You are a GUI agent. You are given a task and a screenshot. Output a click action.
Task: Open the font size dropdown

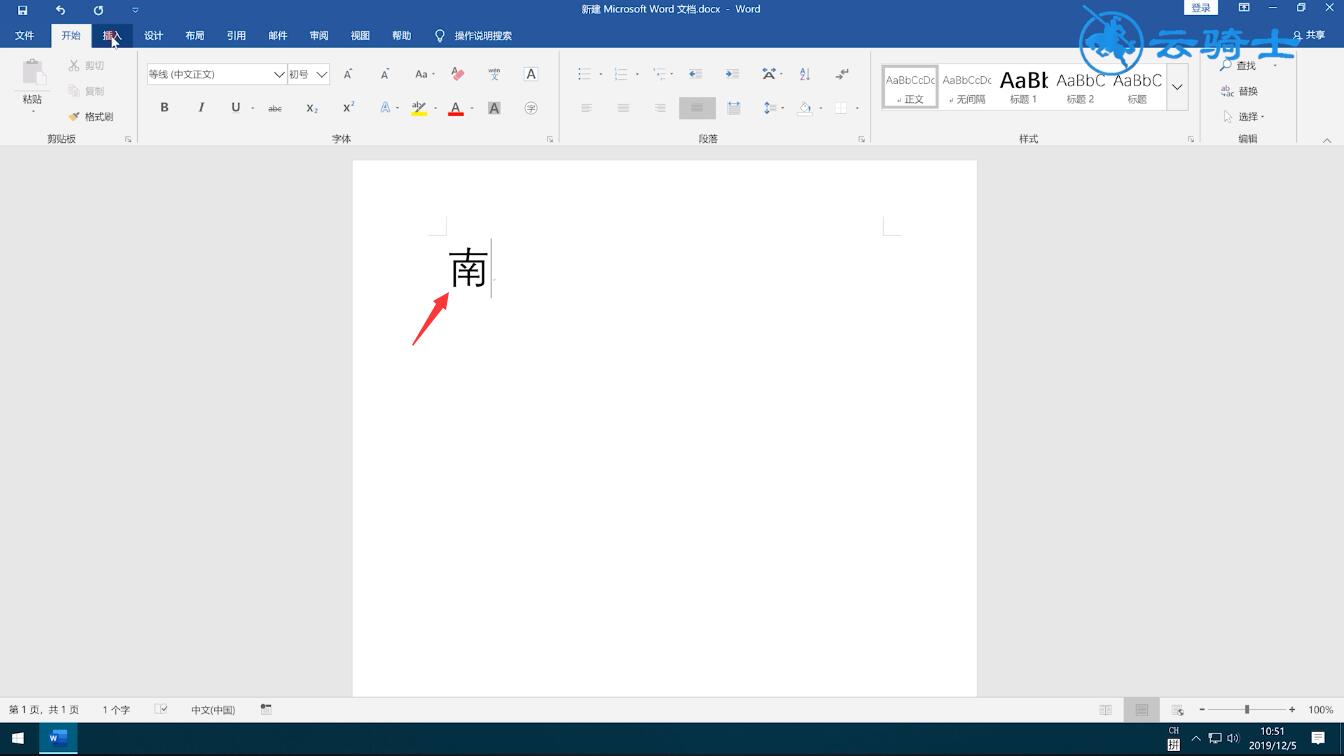pyautogui.click(x=322, y=74)
